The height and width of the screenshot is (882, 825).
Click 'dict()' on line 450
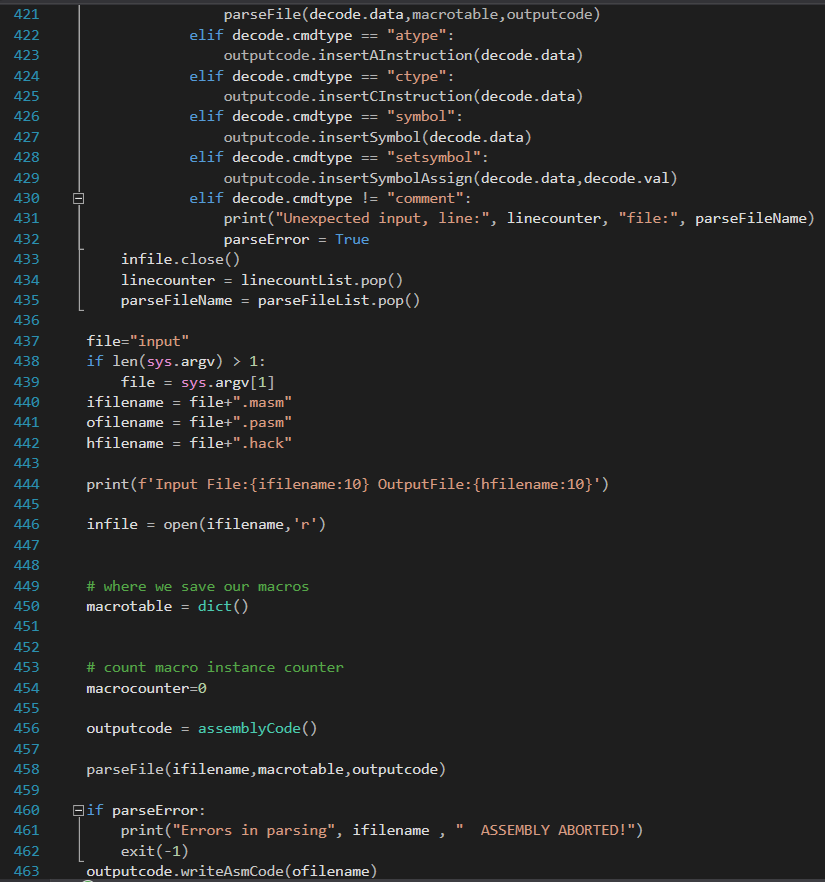coord(223,606)
